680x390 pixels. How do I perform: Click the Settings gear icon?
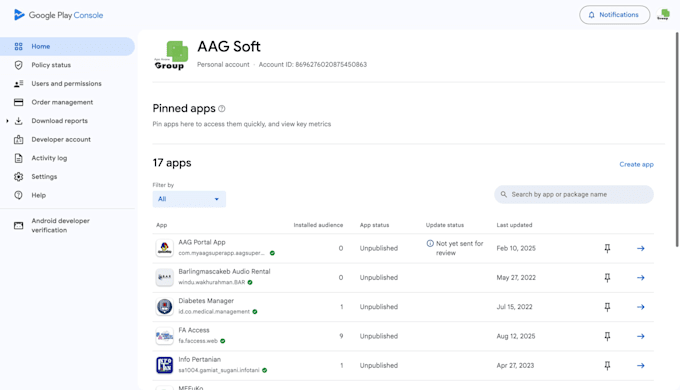pyautogui.click(x=18, y=177)
